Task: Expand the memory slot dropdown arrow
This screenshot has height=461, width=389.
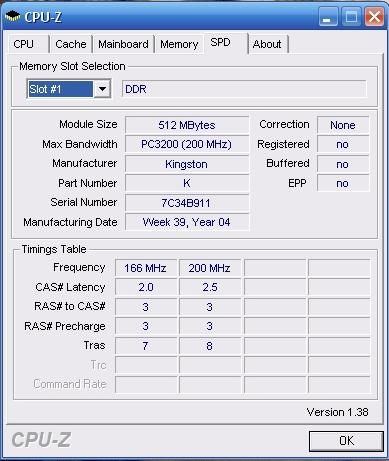Action: coord(102,89)
